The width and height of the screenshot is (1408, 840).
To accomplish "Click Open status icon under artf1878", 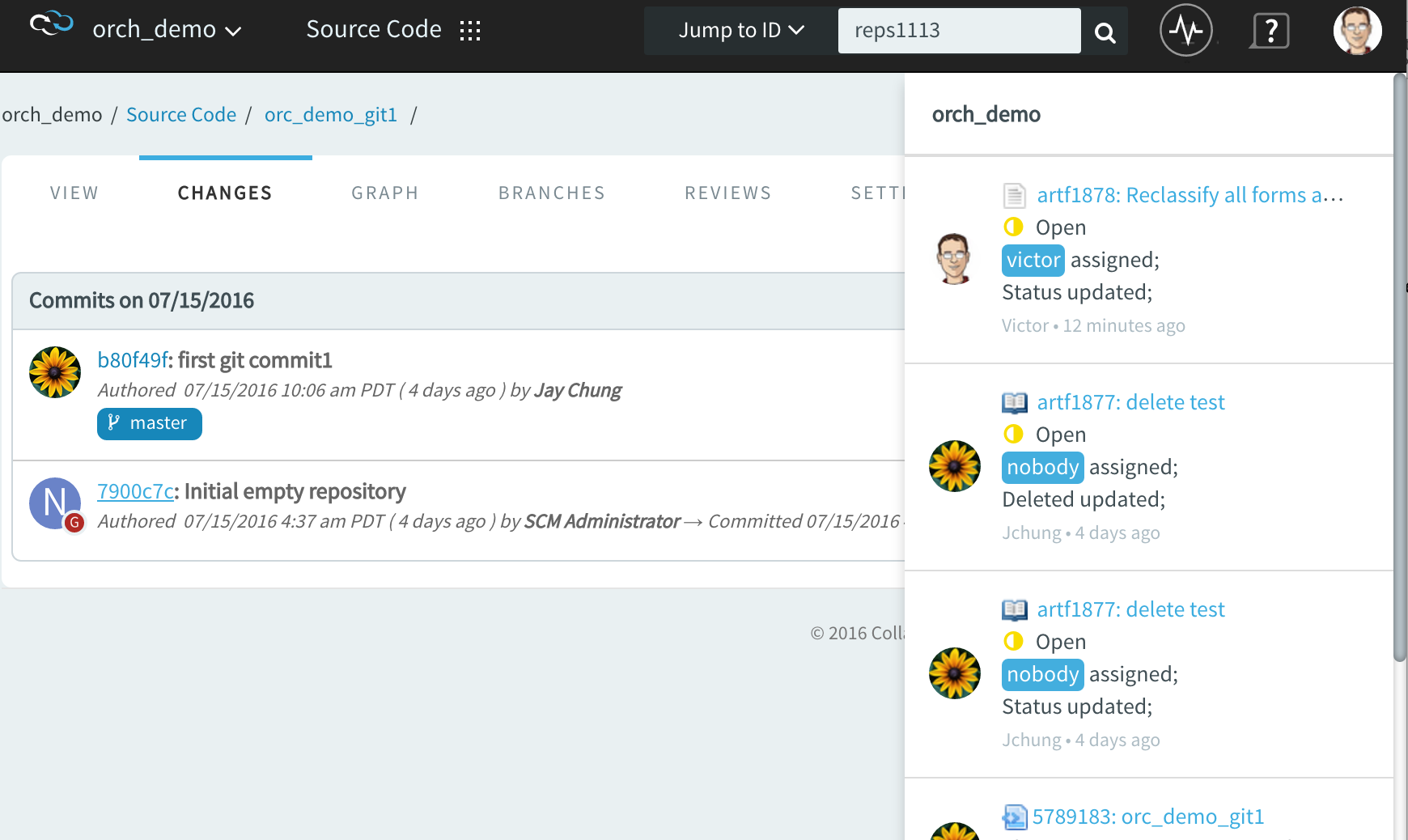I will pos(1013,227).
